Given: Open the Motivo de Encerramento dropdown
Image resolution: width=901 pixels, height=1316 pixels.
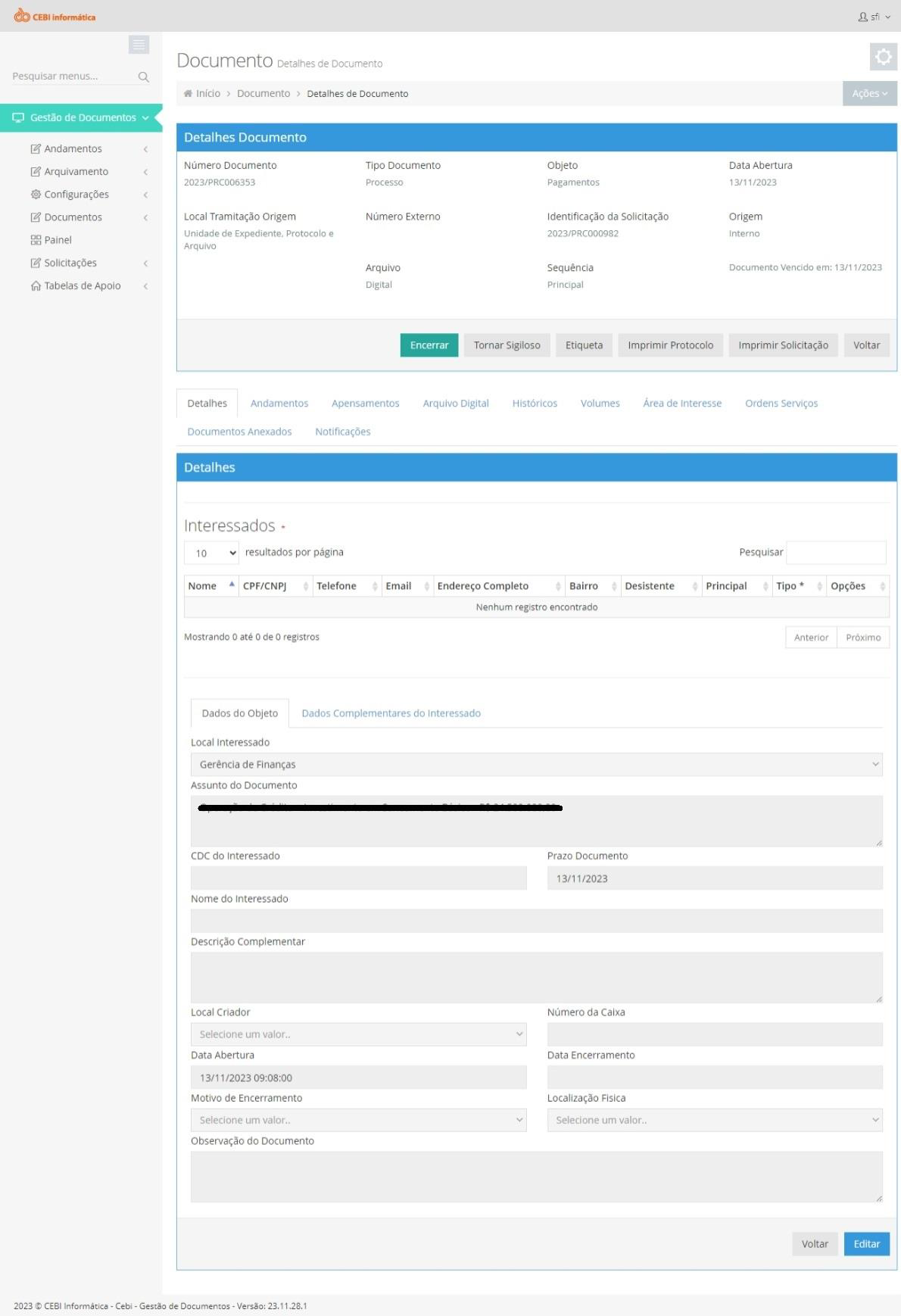Looking at the screenshot, I should tap(359, 1120).
